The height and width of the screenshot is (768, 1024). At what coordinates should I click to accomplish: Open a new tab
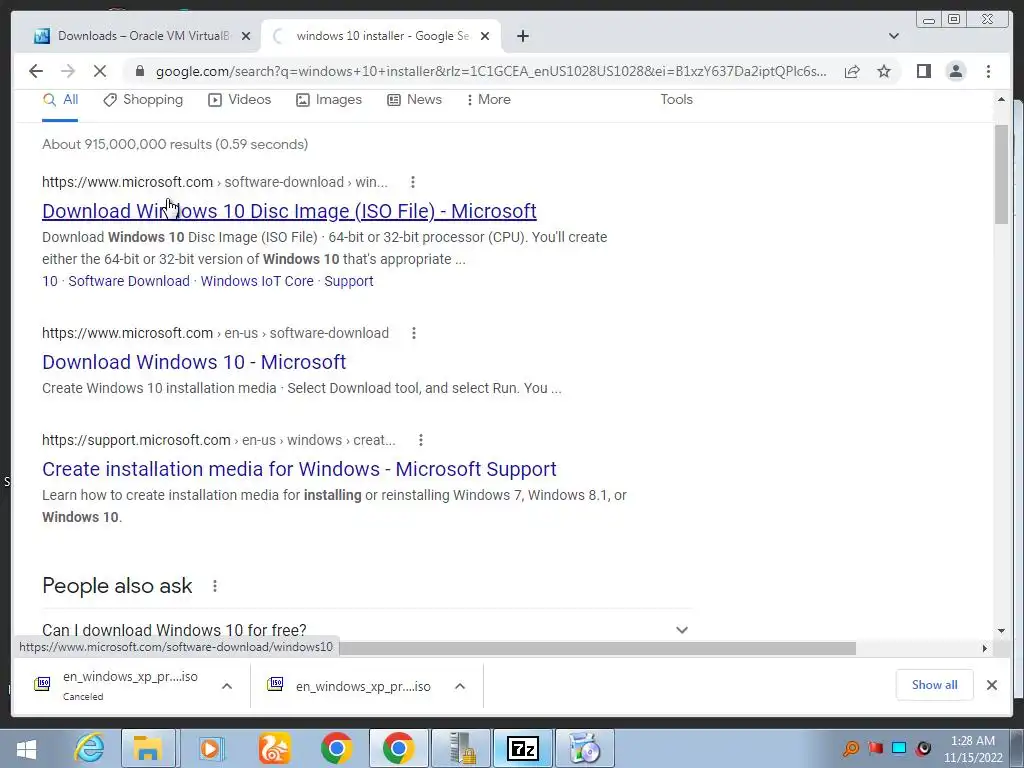(x=522, y=36)
